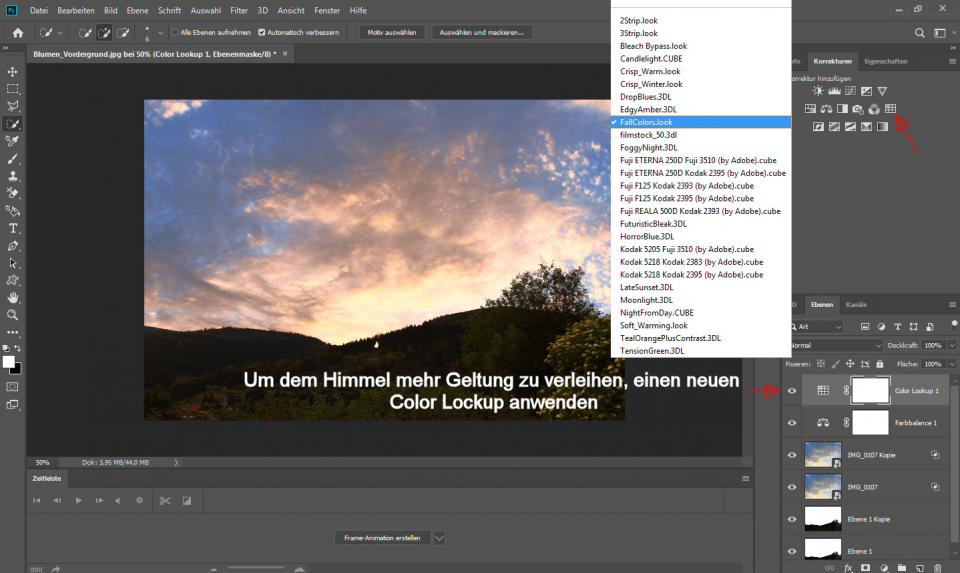Hide the Color Lookup 1 layer
Image resolution: width=960 pixels, height=573 pixels.
coord(792,391)
